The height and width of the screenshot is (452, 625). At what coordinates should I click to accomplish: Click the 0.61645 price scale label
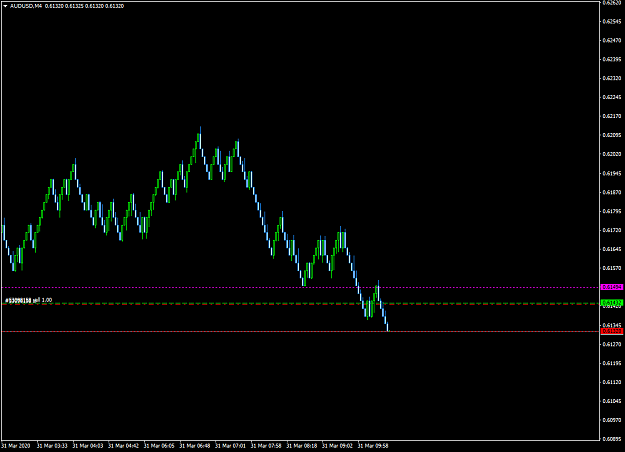(612, 249)
